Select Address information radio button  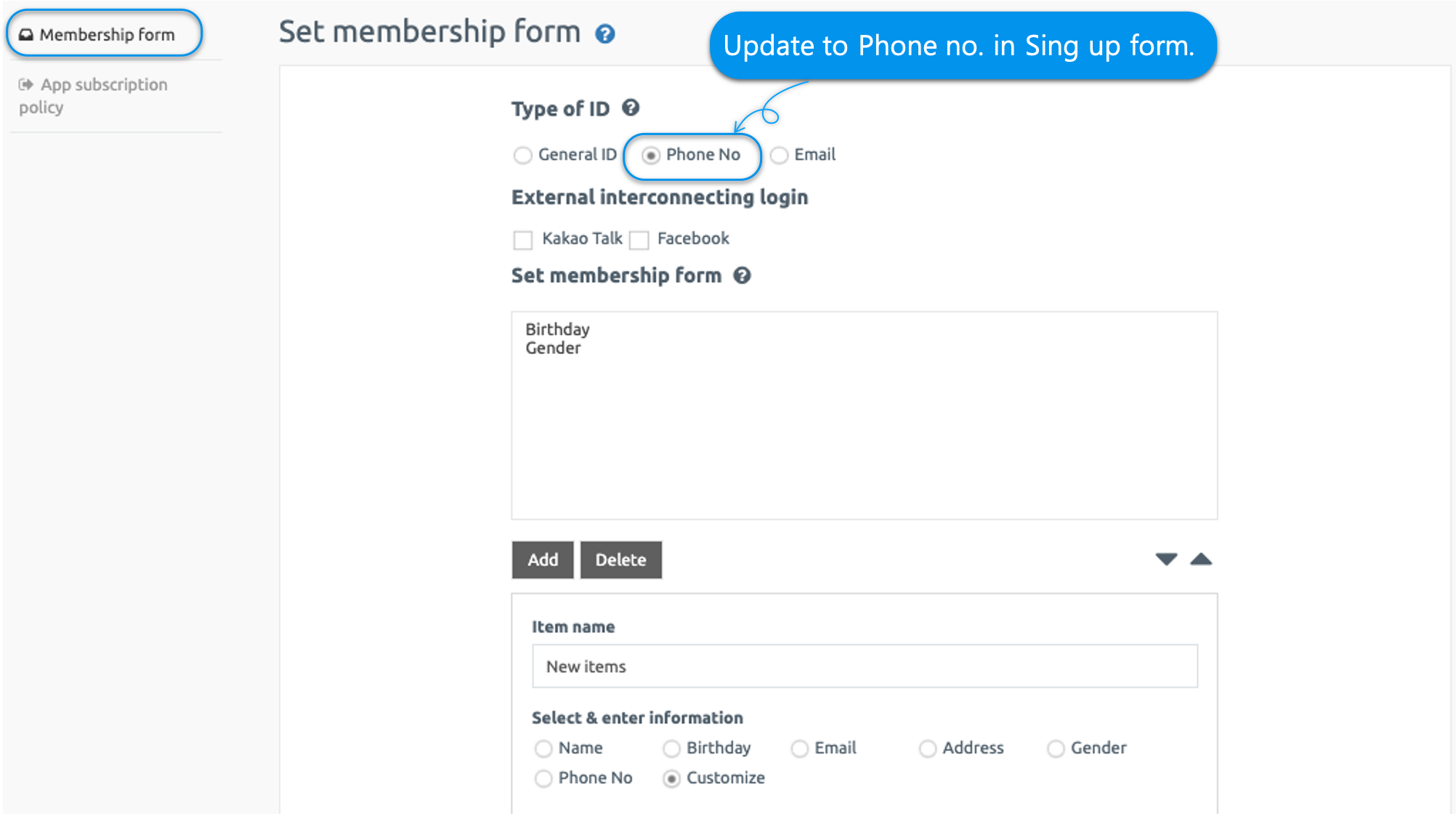(928, 749)
